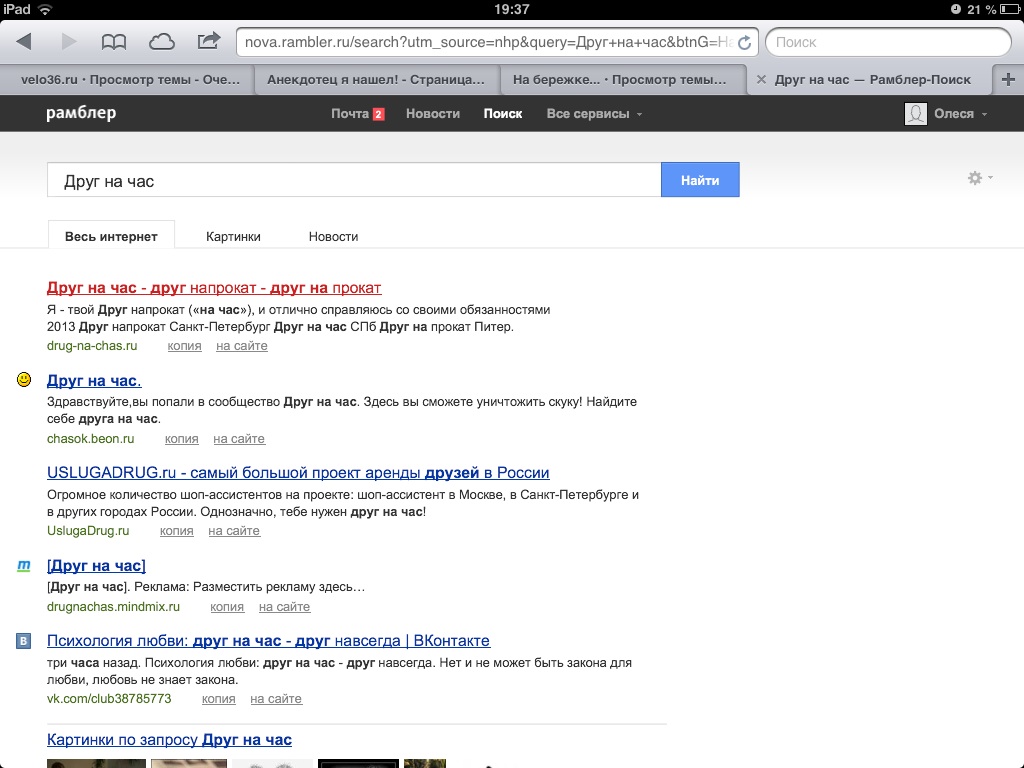Image resolution: width=1024 pixels, height=768 pixels.
Task: Click the chasok.beon.ru green URL
Action: (91, 439)
